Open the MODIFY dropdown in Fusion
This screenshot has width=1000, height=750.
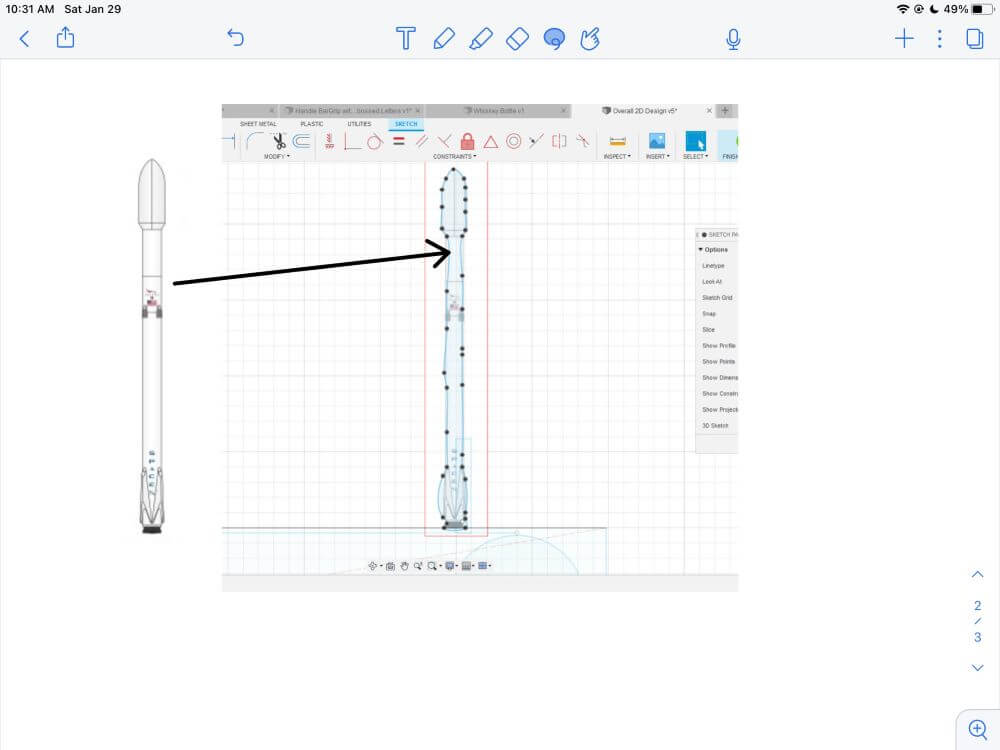pos(277,156)
